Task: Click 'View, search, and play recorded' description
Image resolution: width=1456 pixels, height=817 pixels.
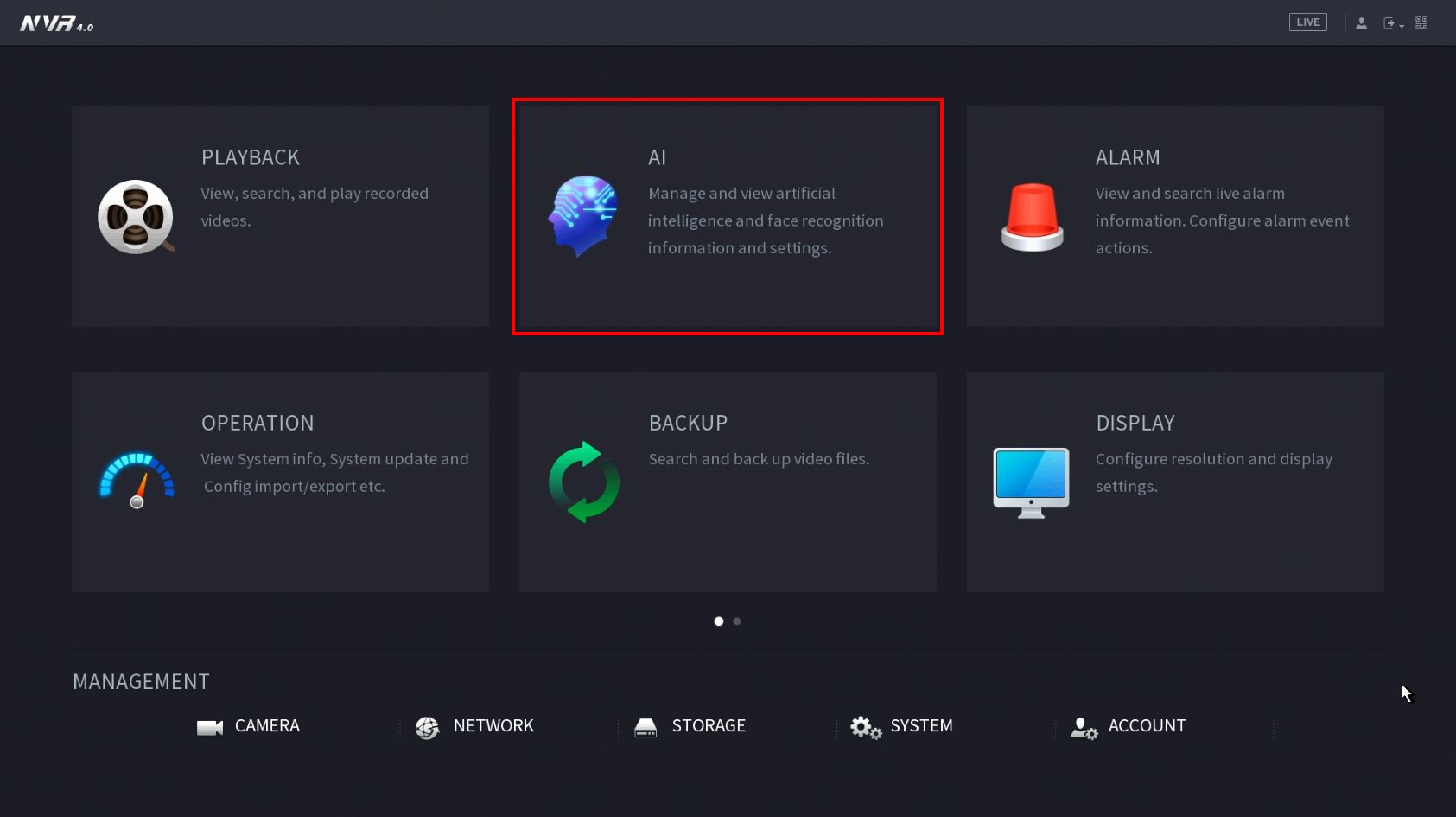Action: point(315,194)
